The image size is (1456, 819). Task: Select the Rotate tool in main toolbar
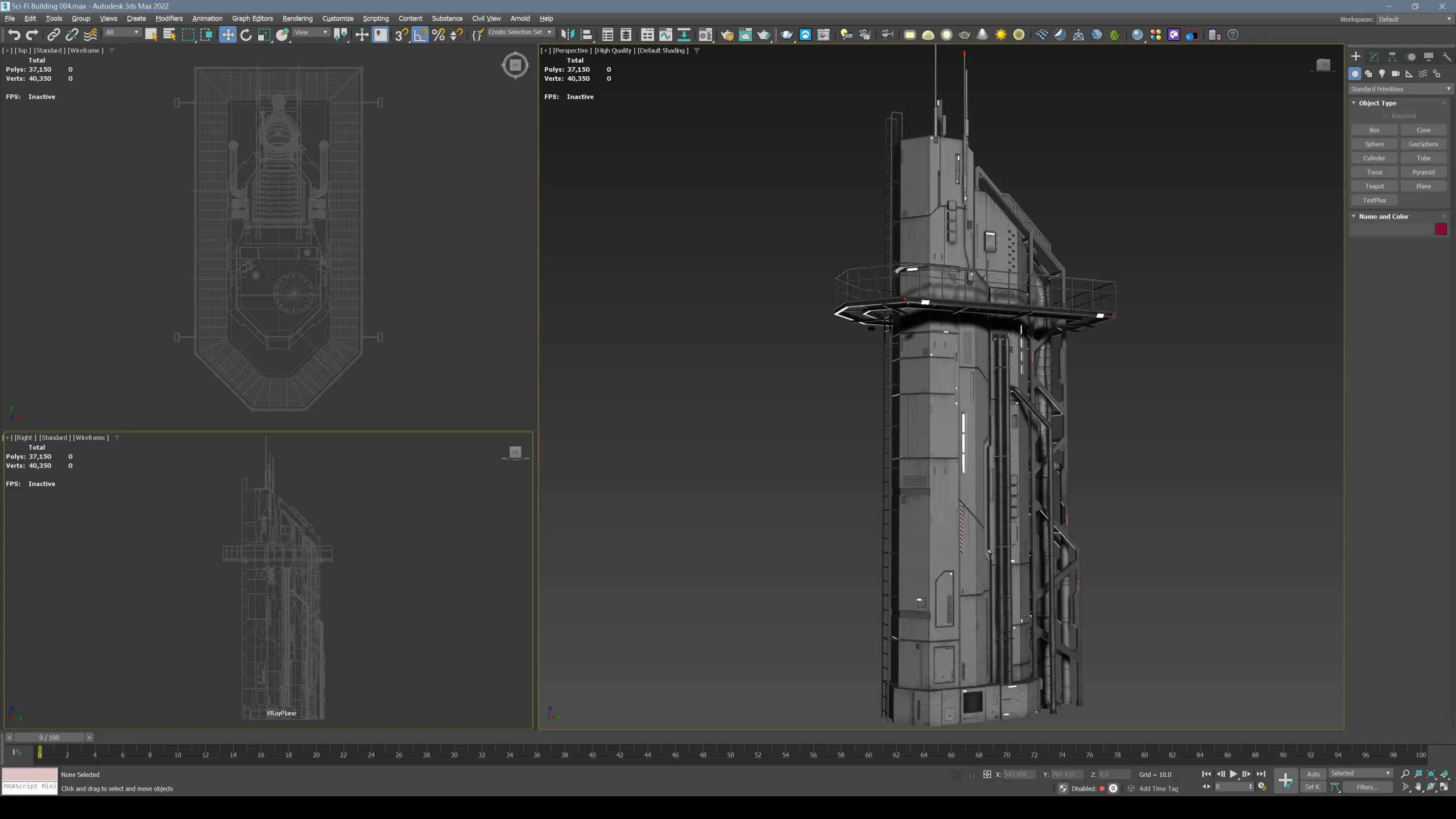246,35
